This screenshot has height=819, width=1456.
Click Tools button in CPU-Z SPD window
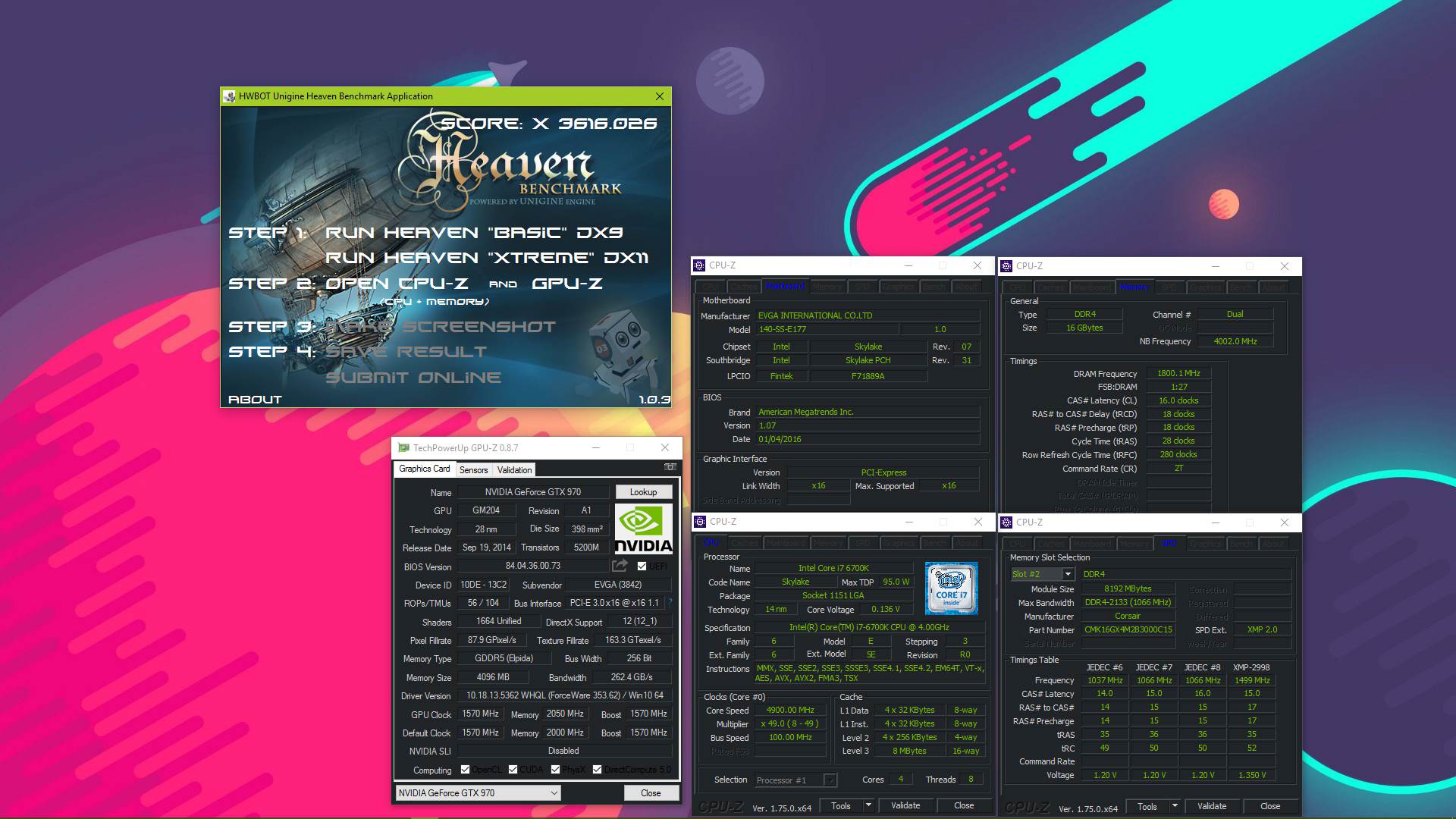click(1147, 806)
